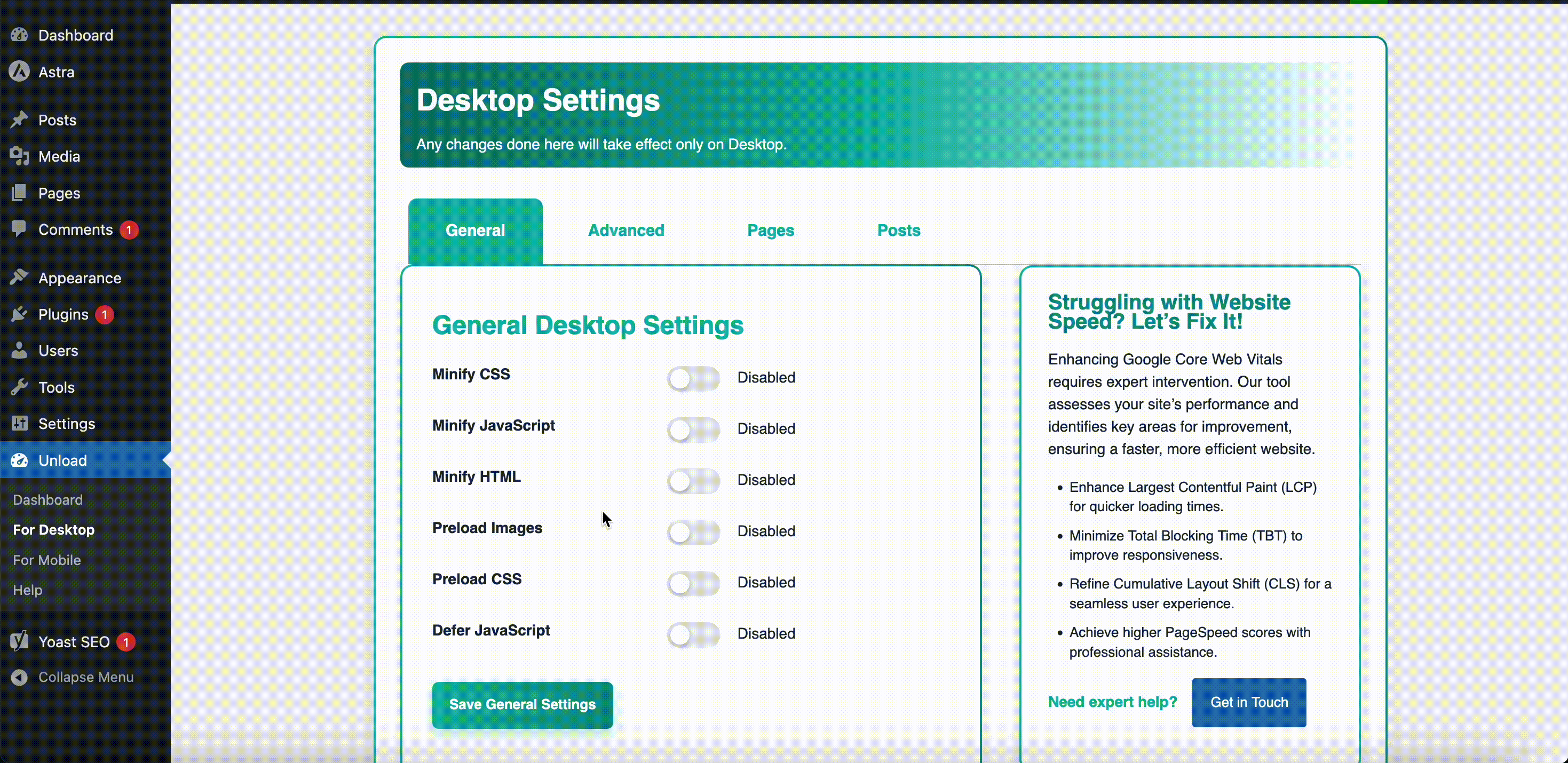
Task: Click the Tools wrench icon
Action: [x=19, y=387]
